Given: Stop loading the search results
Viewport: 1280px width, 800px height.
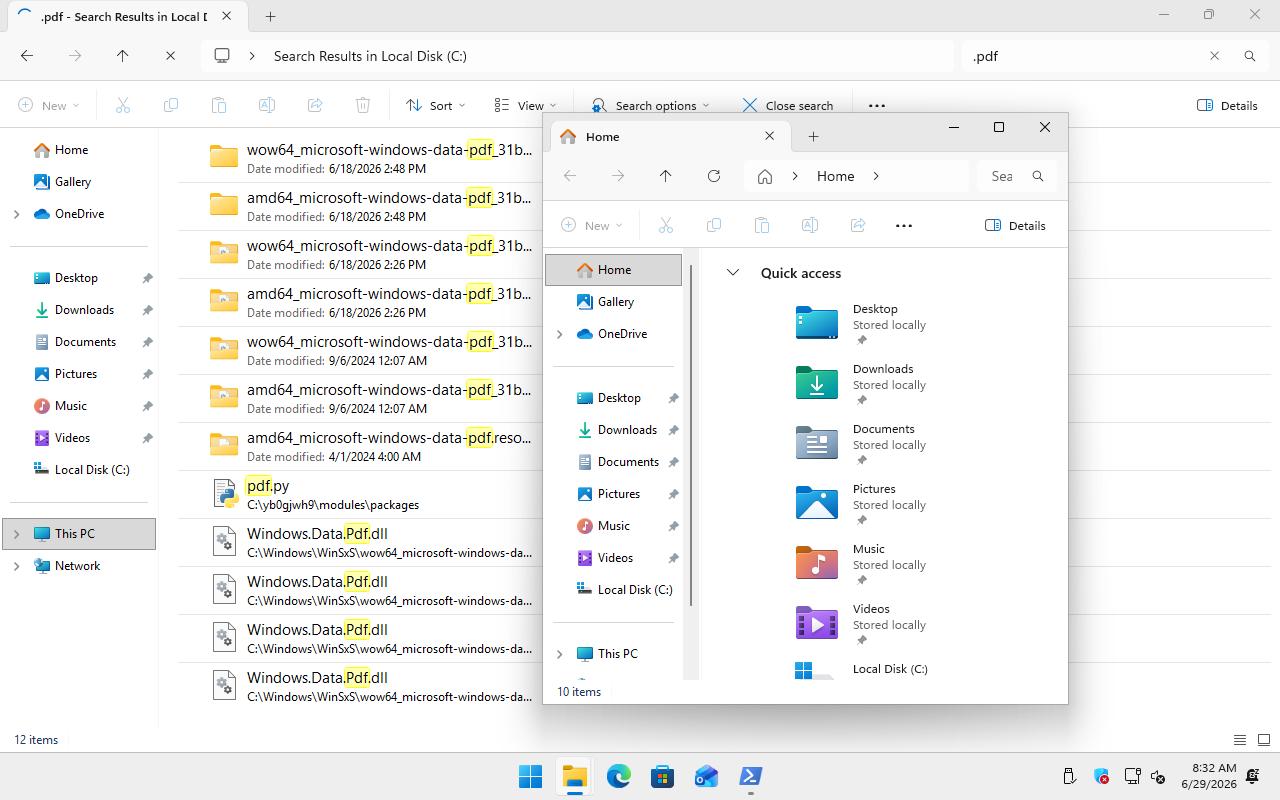Looking at the screenshot, I should 171,56.
